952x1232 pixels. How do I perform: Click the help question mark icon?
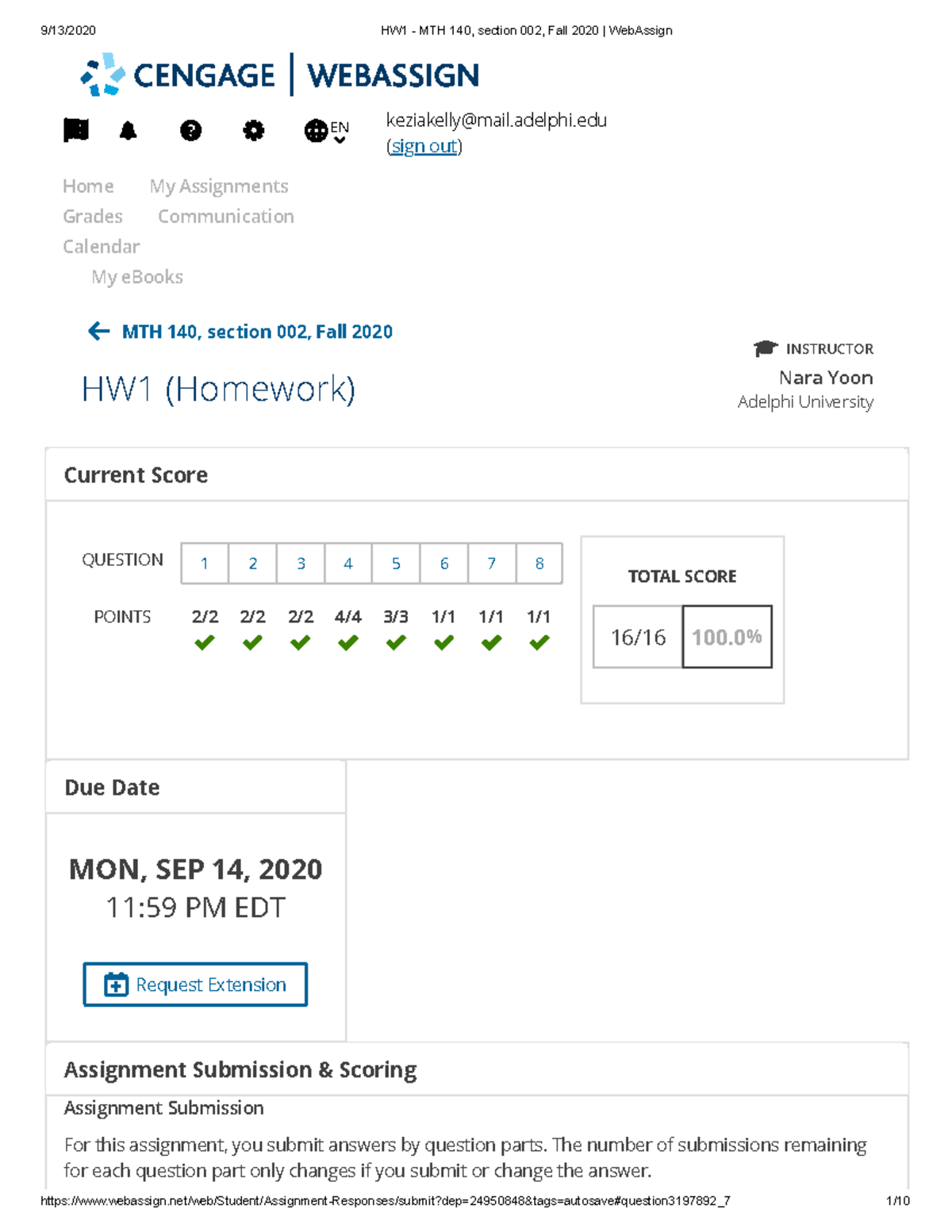[x=190, y=131]
